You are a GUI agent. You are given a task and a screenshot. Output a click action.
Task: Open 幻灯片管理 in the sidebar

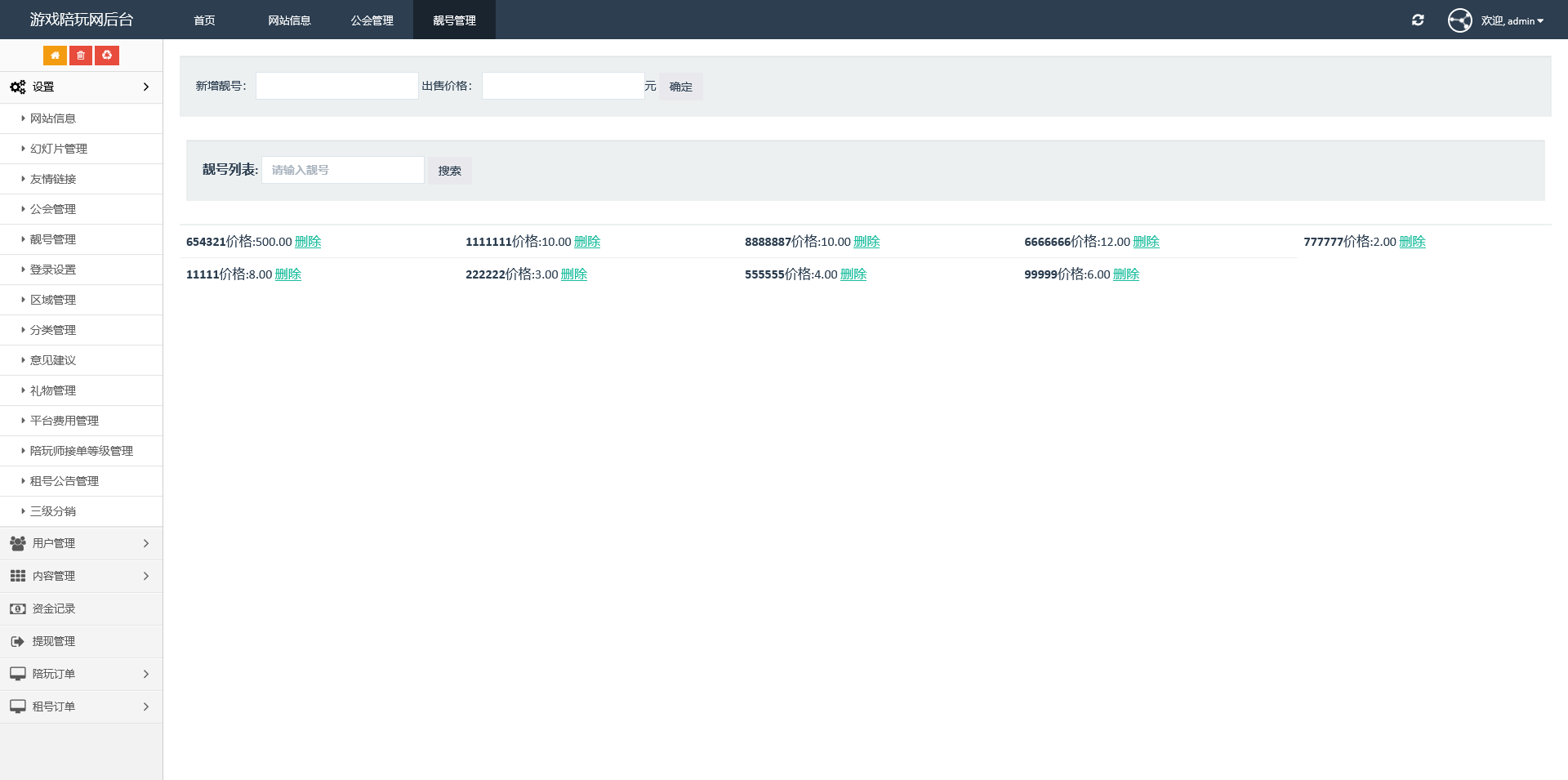82,149
